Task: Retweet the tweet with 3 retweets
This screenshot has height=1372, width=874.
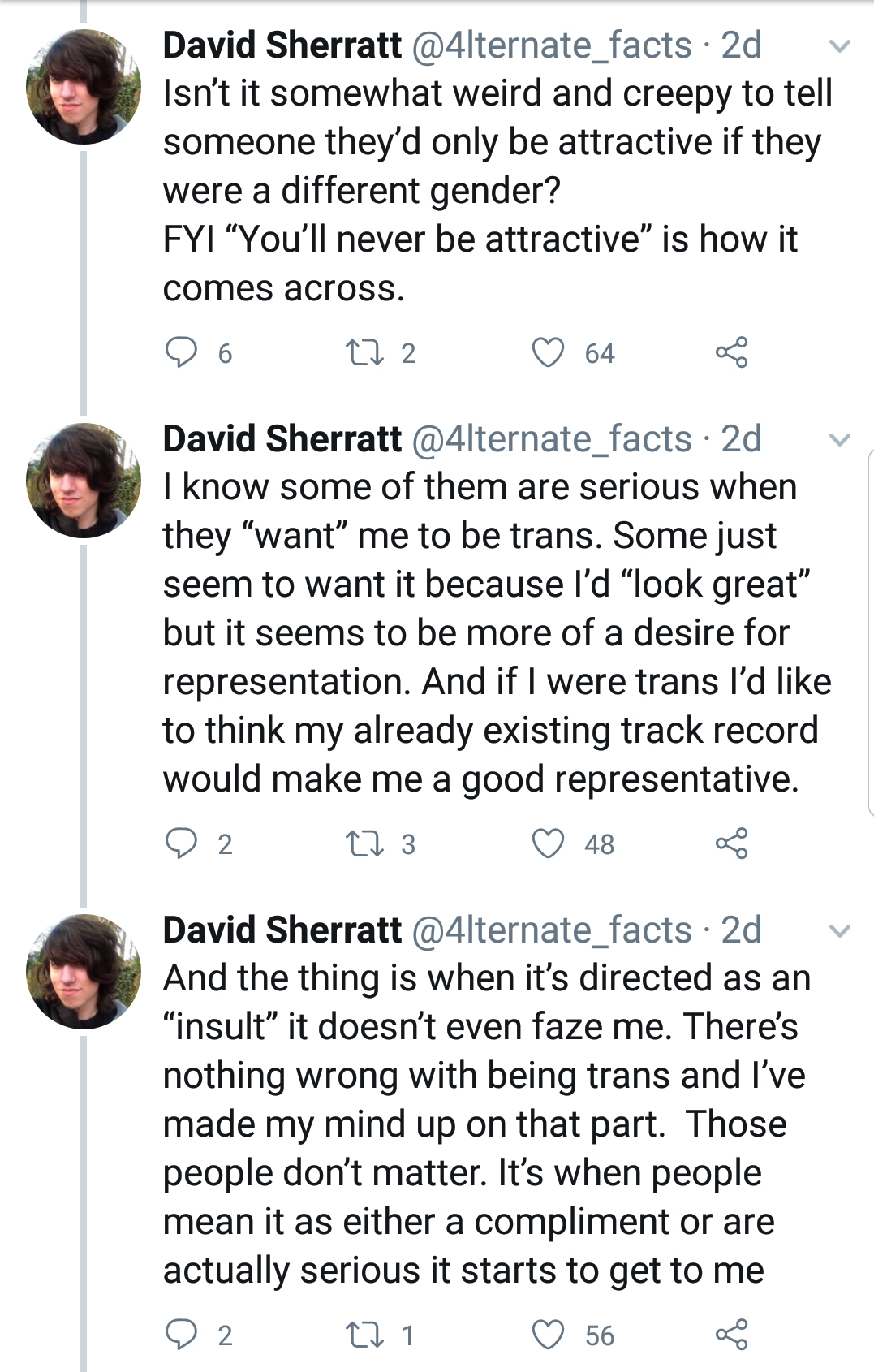Action: (x=364, y=843)
